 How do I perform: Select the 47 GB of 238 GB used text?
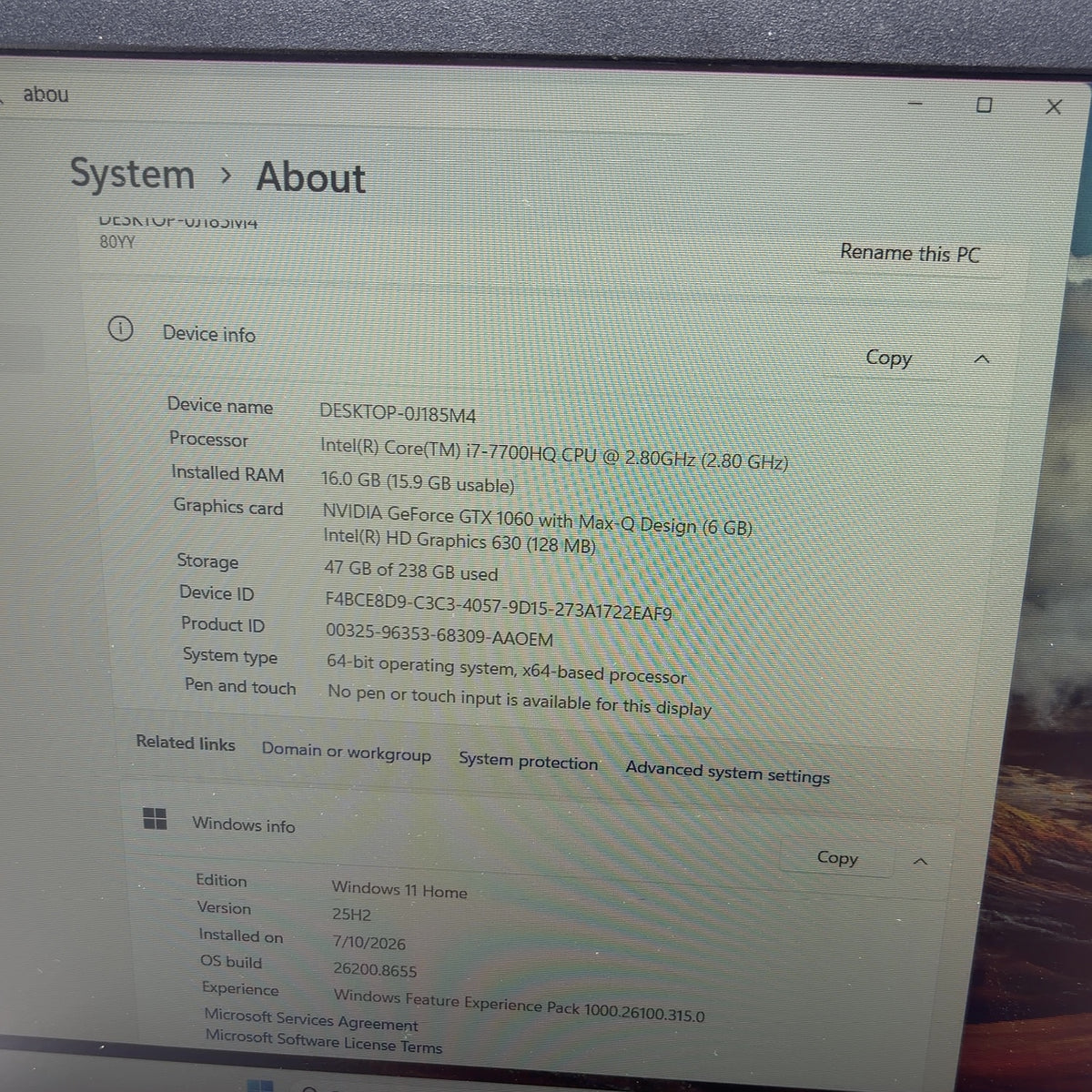[x=411, y=571]
